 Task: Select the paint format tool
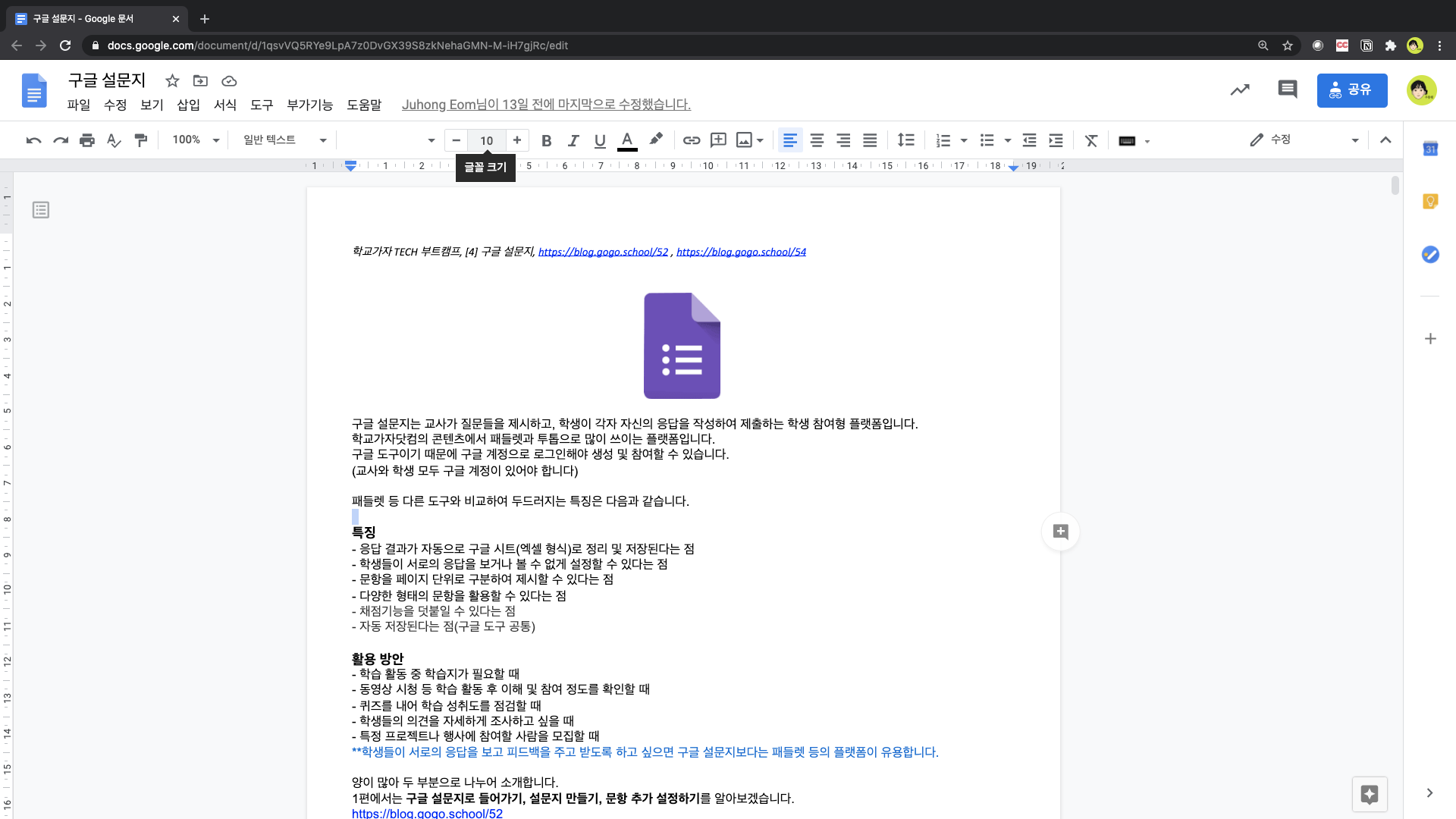coord(141,140)
